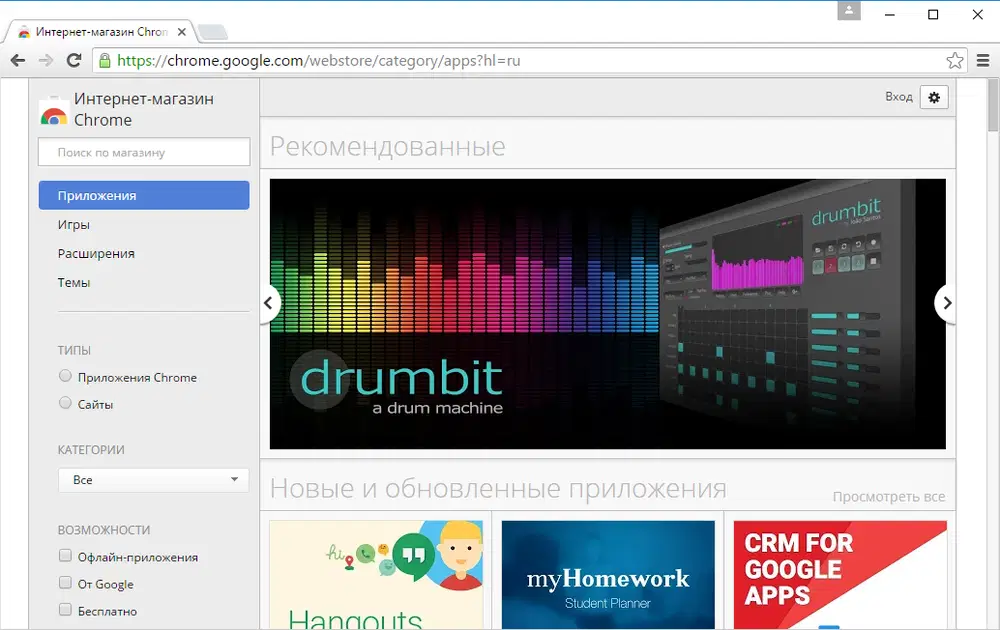Click the Поиск по магазину search field
Image resolution: width=1000 pixels, height=630 pixels.
pyautogui.click(x=144, y=152)
